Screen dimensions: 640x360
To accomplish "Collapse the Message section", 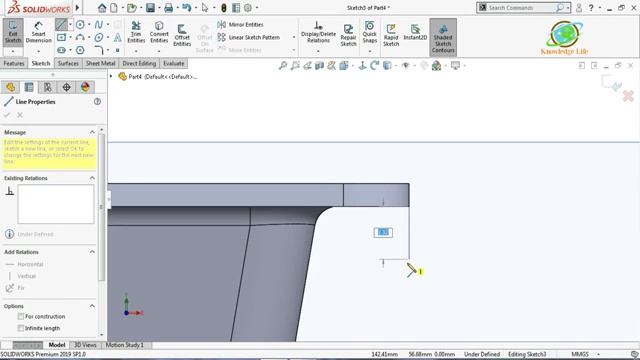I will pos(92,132).
